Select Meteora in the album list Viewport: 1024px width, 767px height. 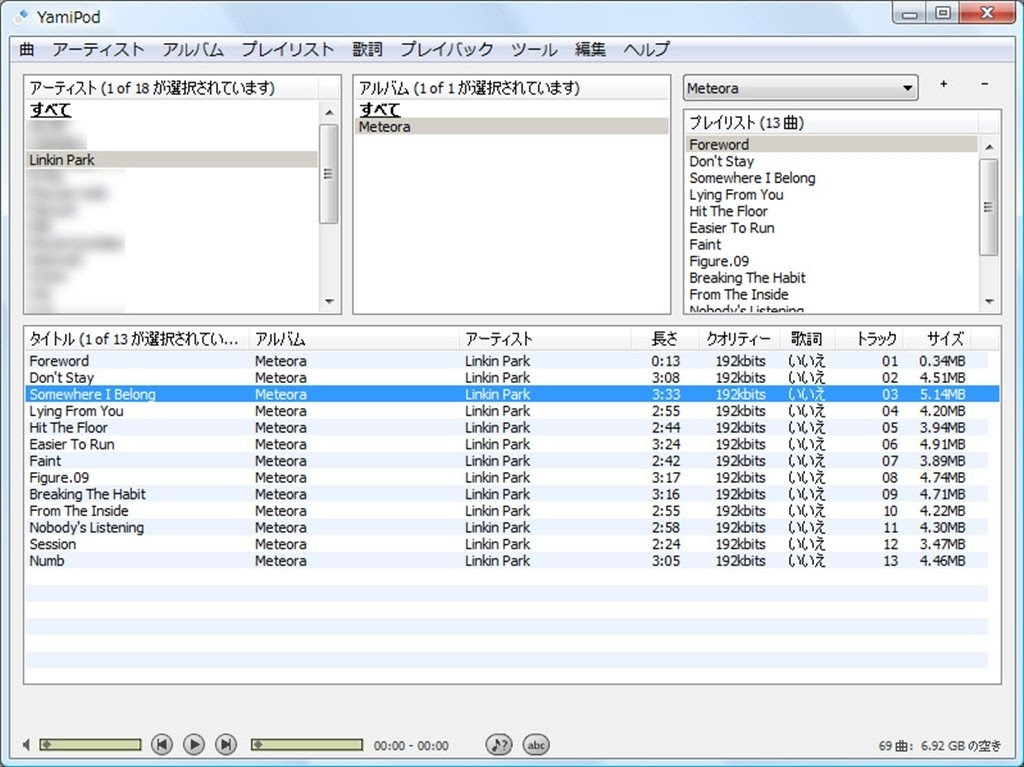pyautogui.click(x=511, y=127)
